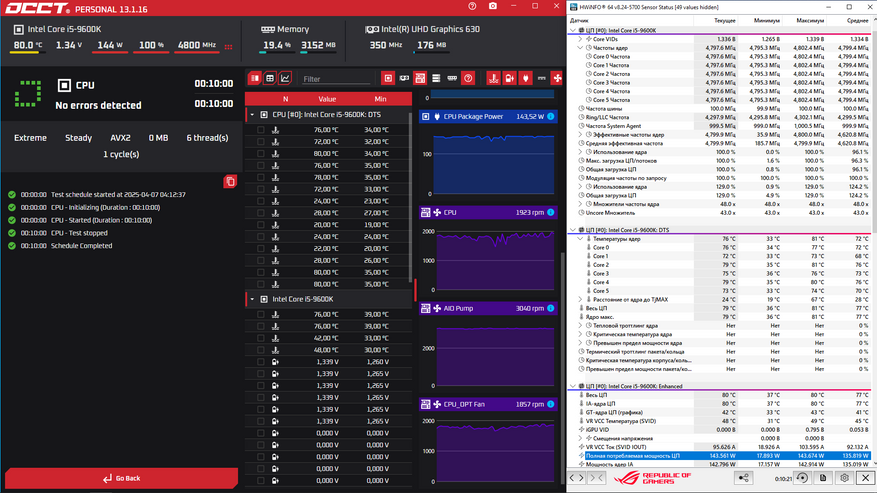Toggle the fan speed readings filter icon

click(x=557, y=78)
